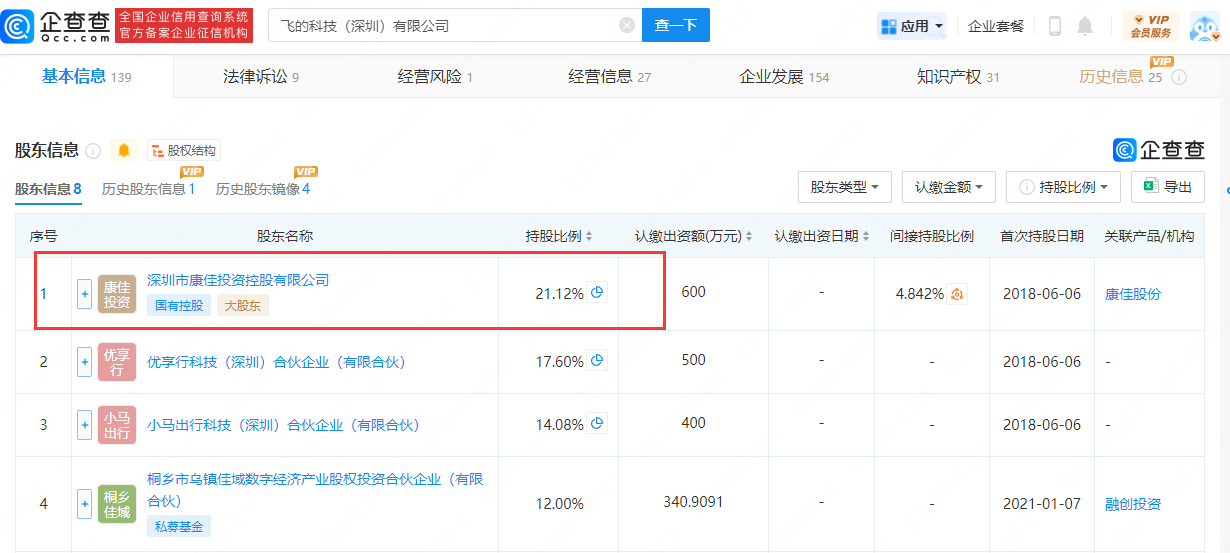Open the notification bell in header

tap(1084, 26)
